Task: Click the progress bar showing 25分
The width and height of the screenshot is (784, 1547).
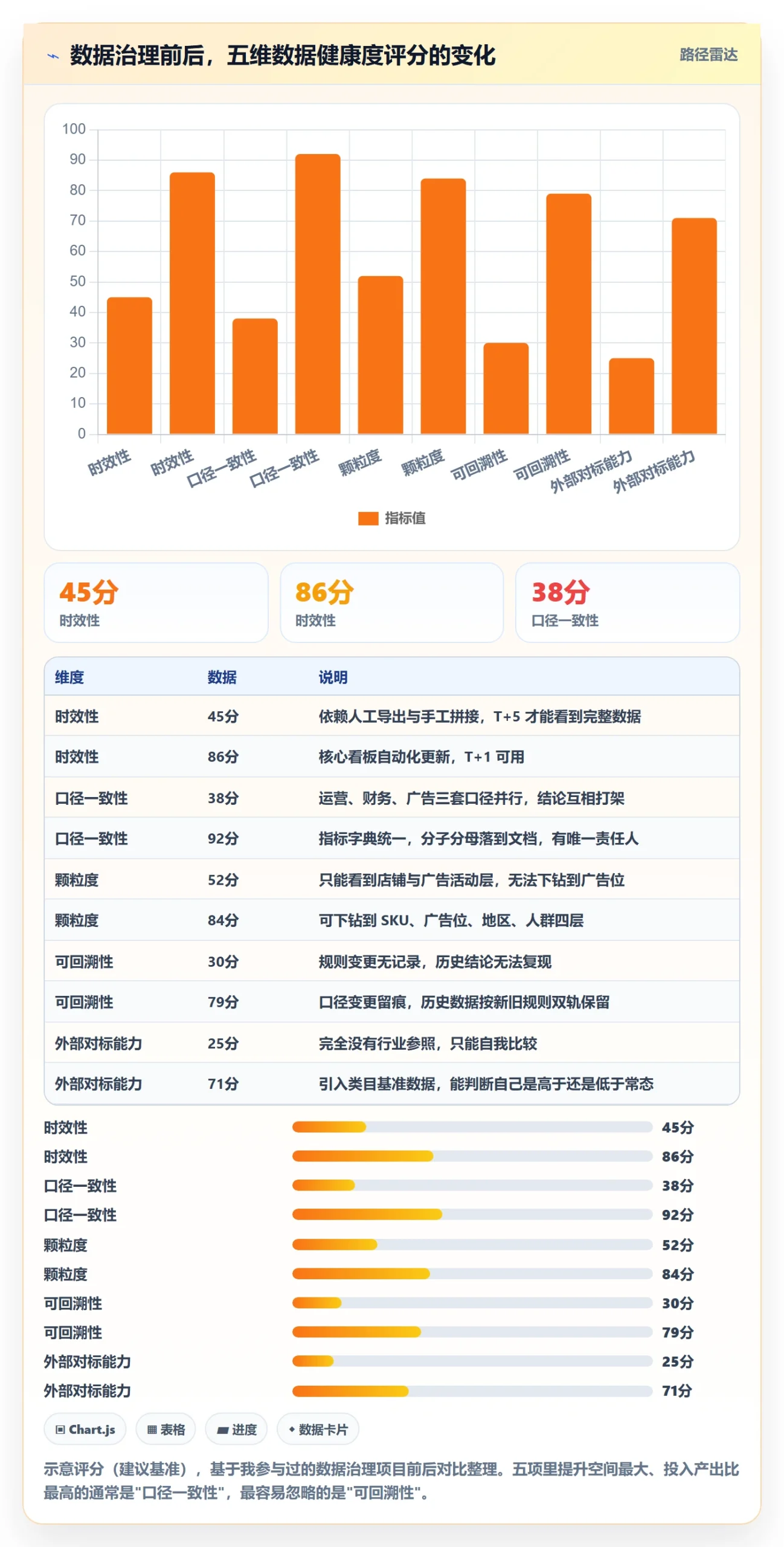Action: [472, 1361]
